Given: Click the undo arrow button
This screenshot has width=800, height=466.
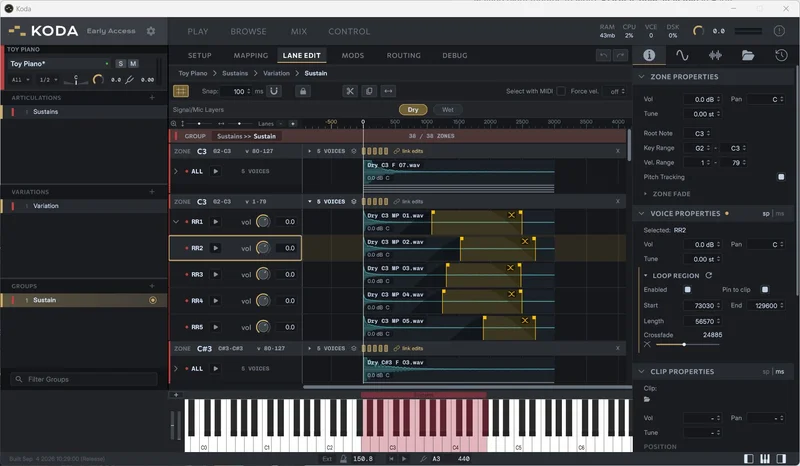Looking at the screenshot, I should click(x=604, y=55).
